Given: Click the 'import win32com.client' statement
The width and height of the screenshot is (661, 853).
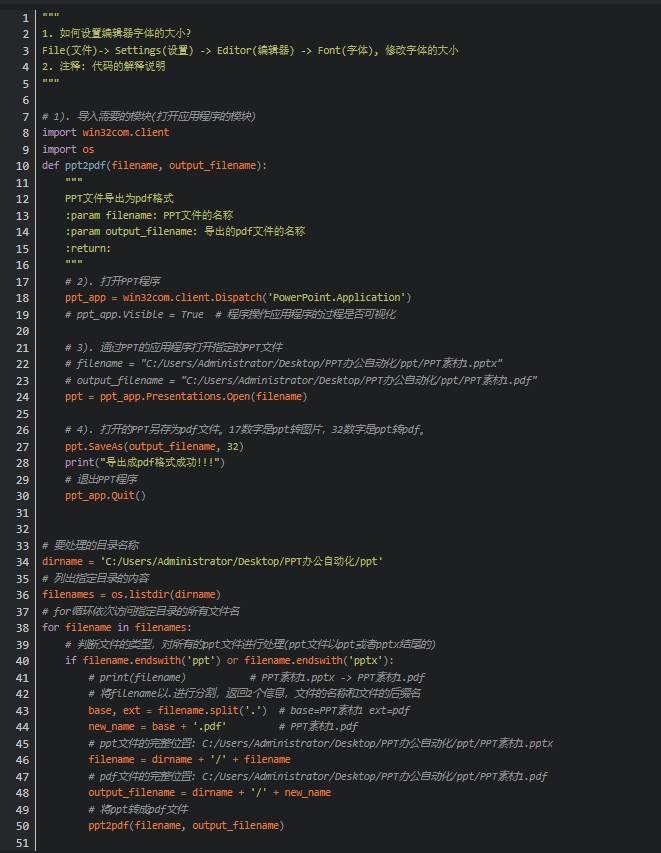Looking at the screenshot, I should point(105,132).
